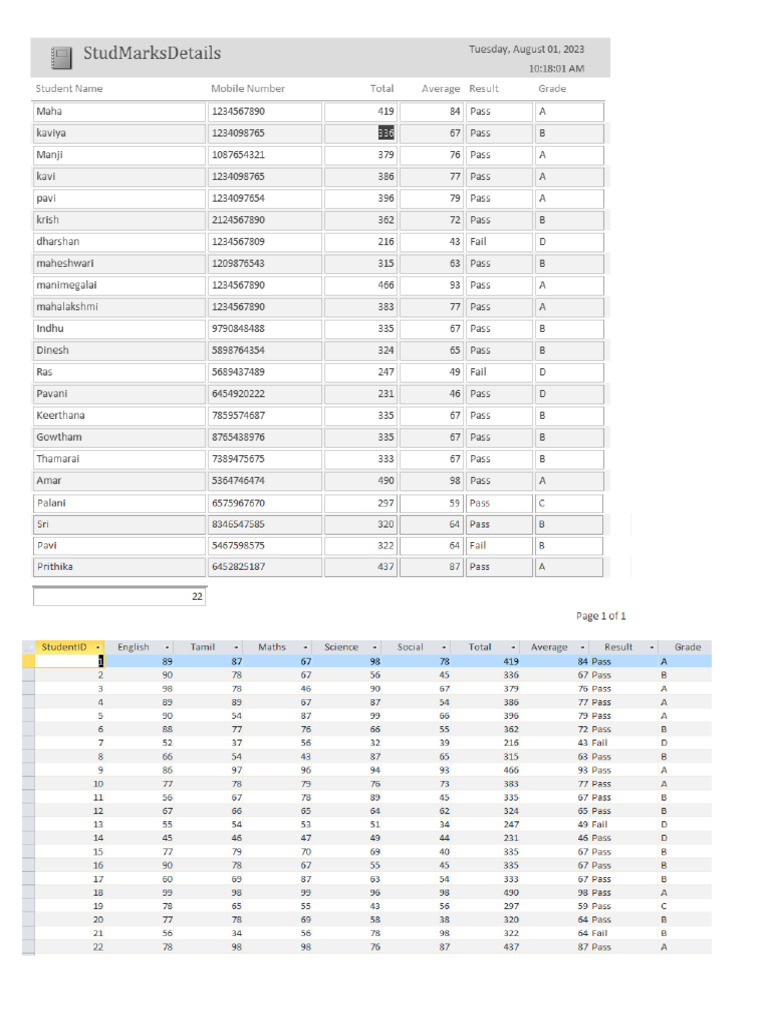This screenshot has width=768, height=1024.
Task: Click the Maha student name field
Action: click(119, 112)
